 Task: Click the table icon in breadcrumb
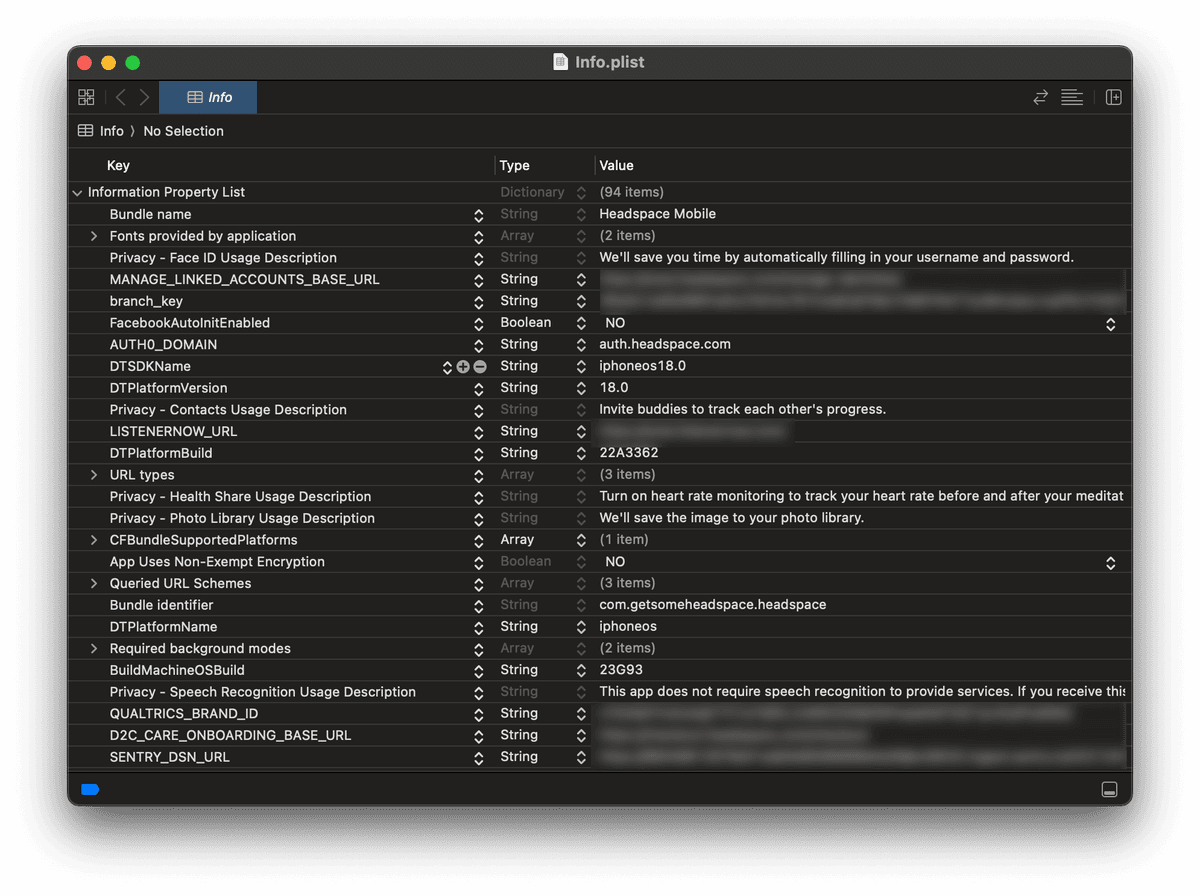[86, 131]
